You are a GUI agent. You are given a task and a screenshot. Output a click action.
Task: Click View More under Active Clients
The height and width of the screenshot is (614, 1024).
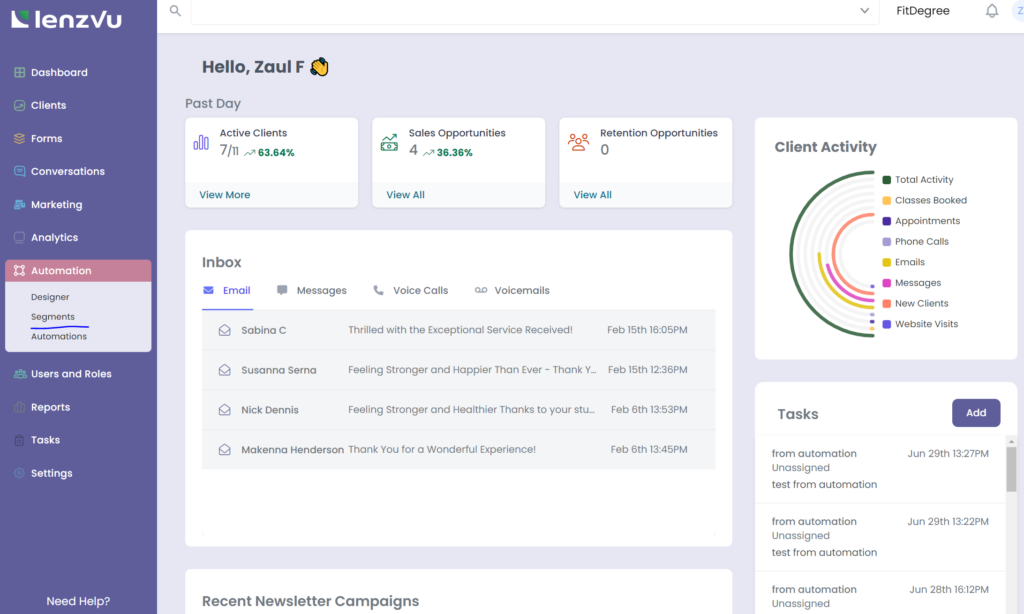tap(225, 195)
